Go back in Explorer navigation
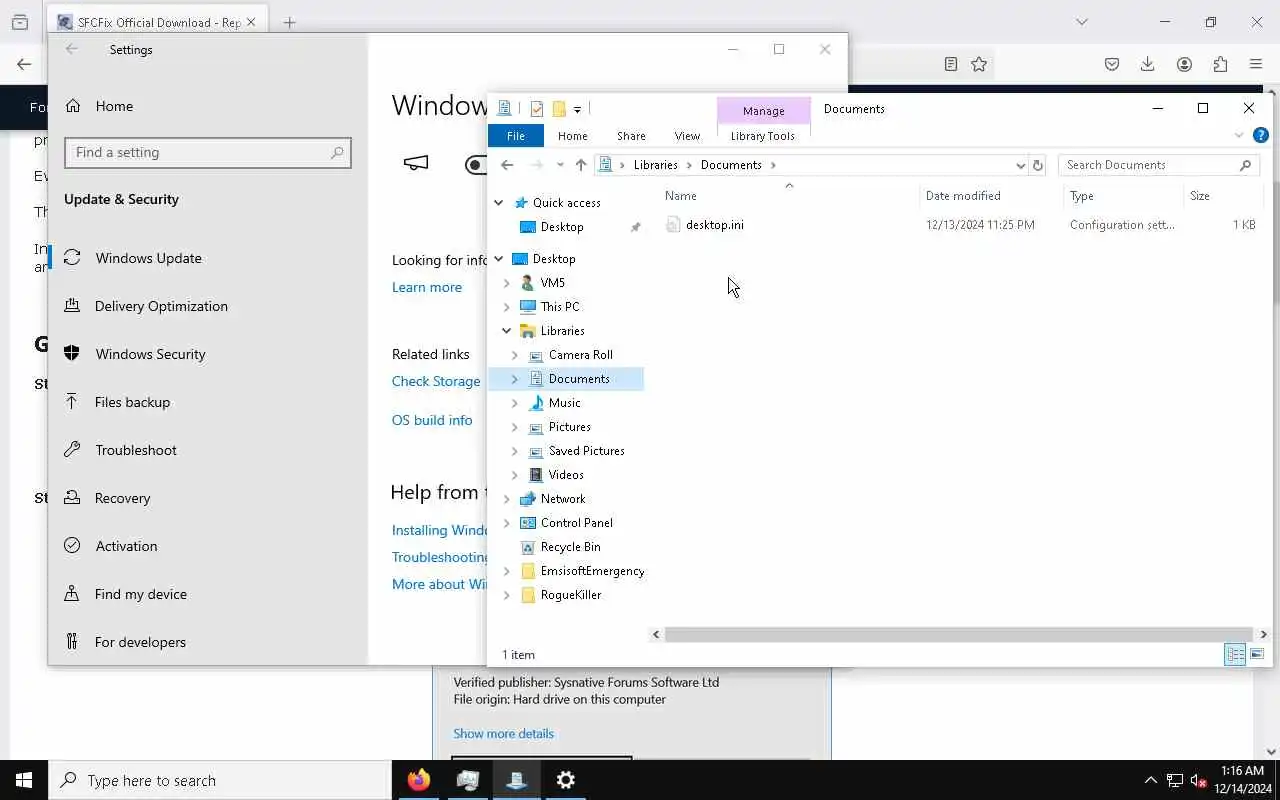 point(507,165)
